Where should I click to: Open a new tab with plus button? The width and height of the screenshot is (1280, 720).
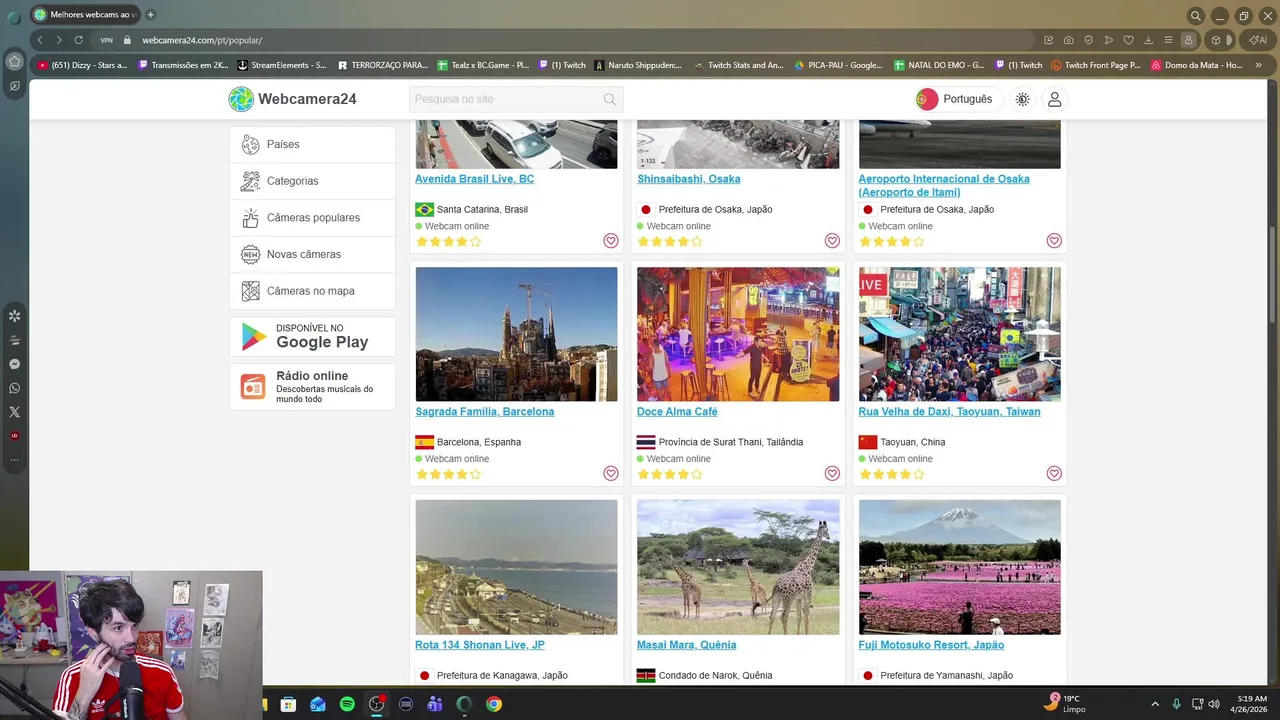[x=150, y=15]
